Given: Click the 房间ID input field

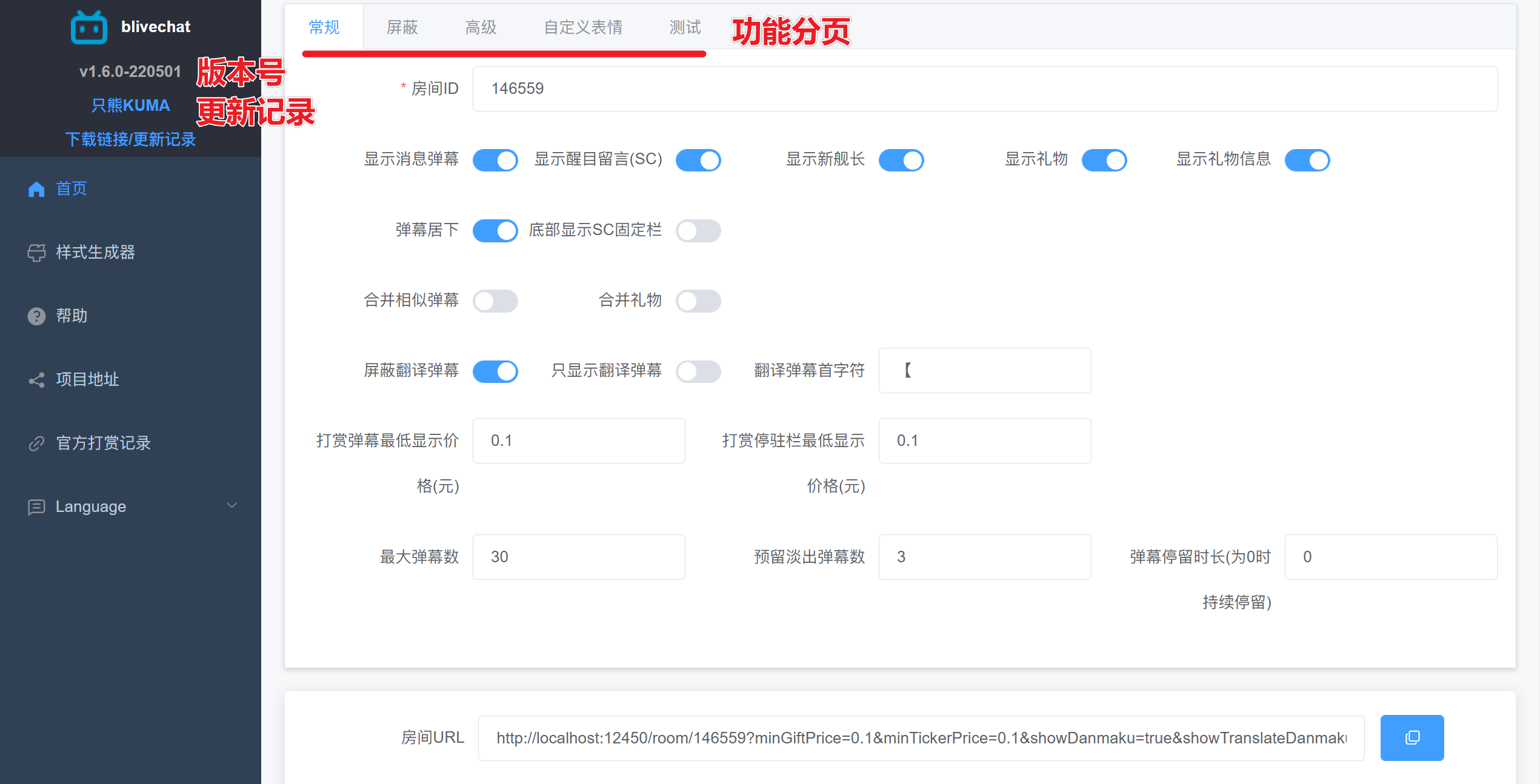Looking at the screenshot, I should click(984, 88).
